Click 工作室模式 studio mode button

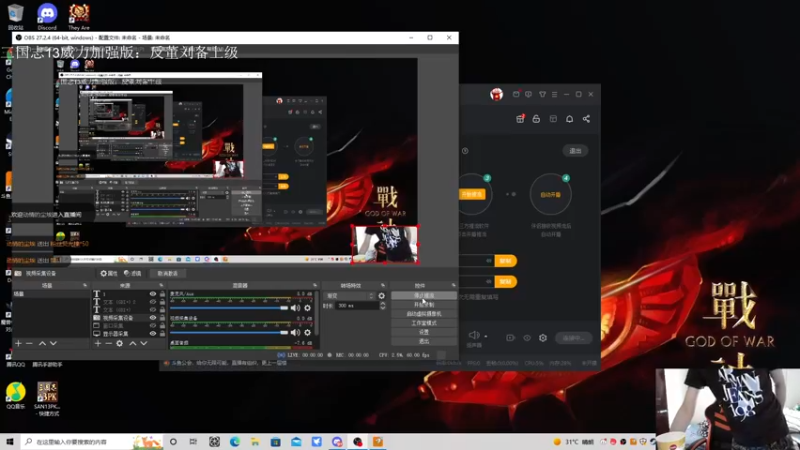point(424,323)
